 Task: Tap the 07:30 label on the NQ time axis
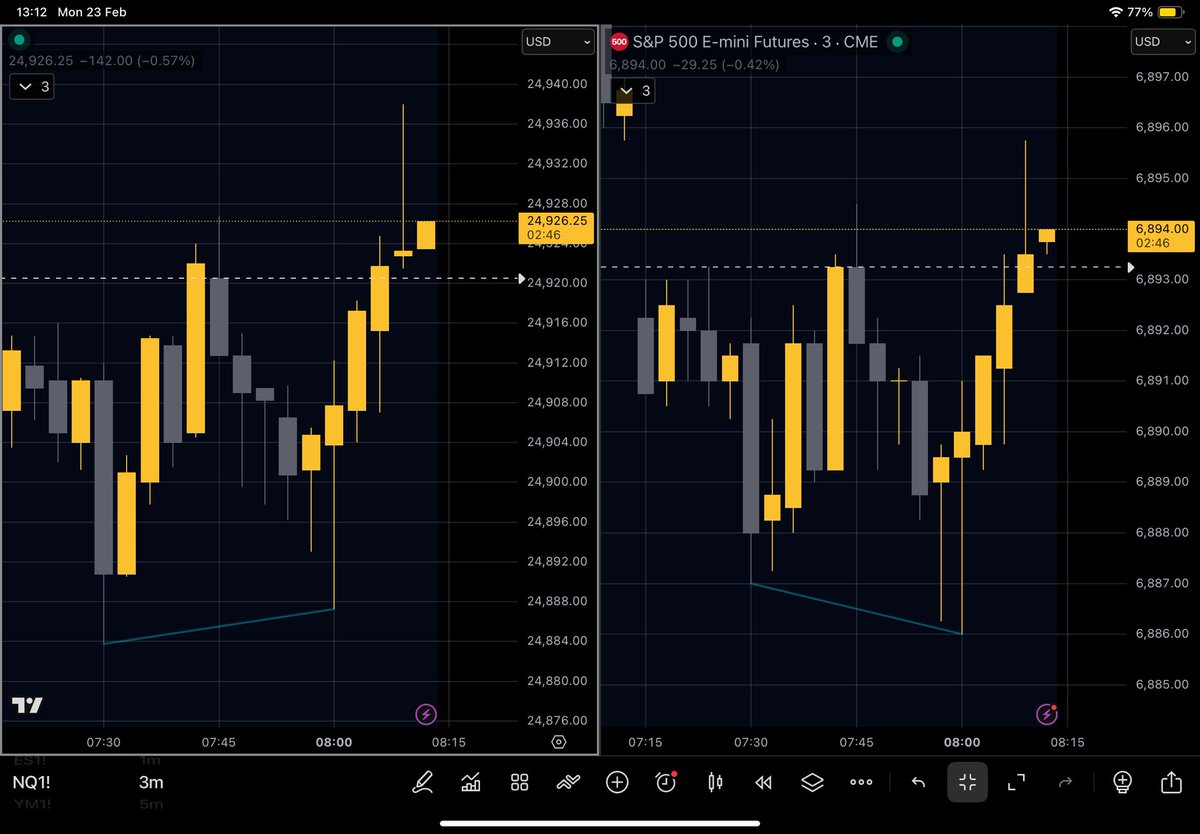click(x=104, y=742)
